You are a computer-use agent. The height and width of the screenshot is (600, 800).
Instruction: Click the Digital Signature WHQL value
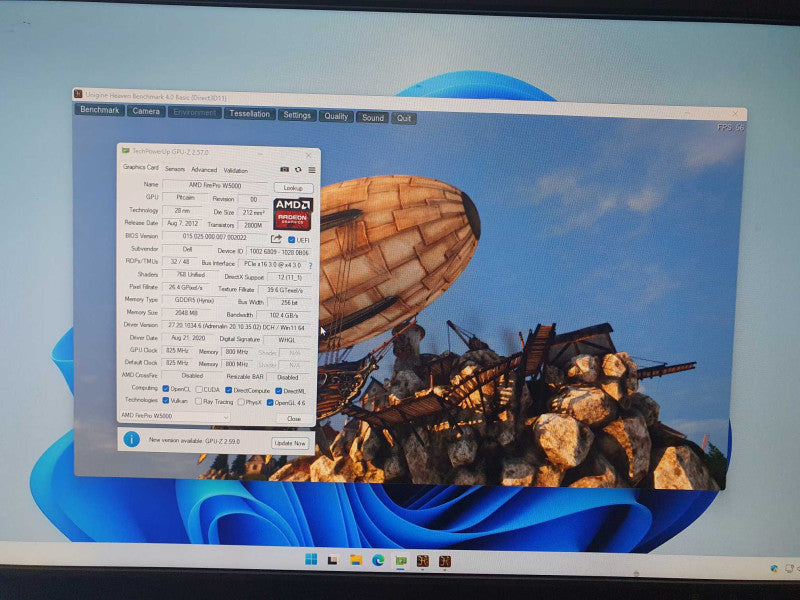point(287,340)
